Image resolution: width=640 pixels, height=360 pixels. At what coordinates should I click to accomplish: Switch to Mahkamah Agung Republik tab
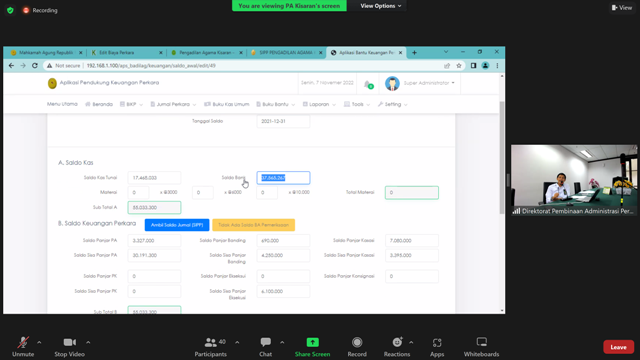pos(47,53)
